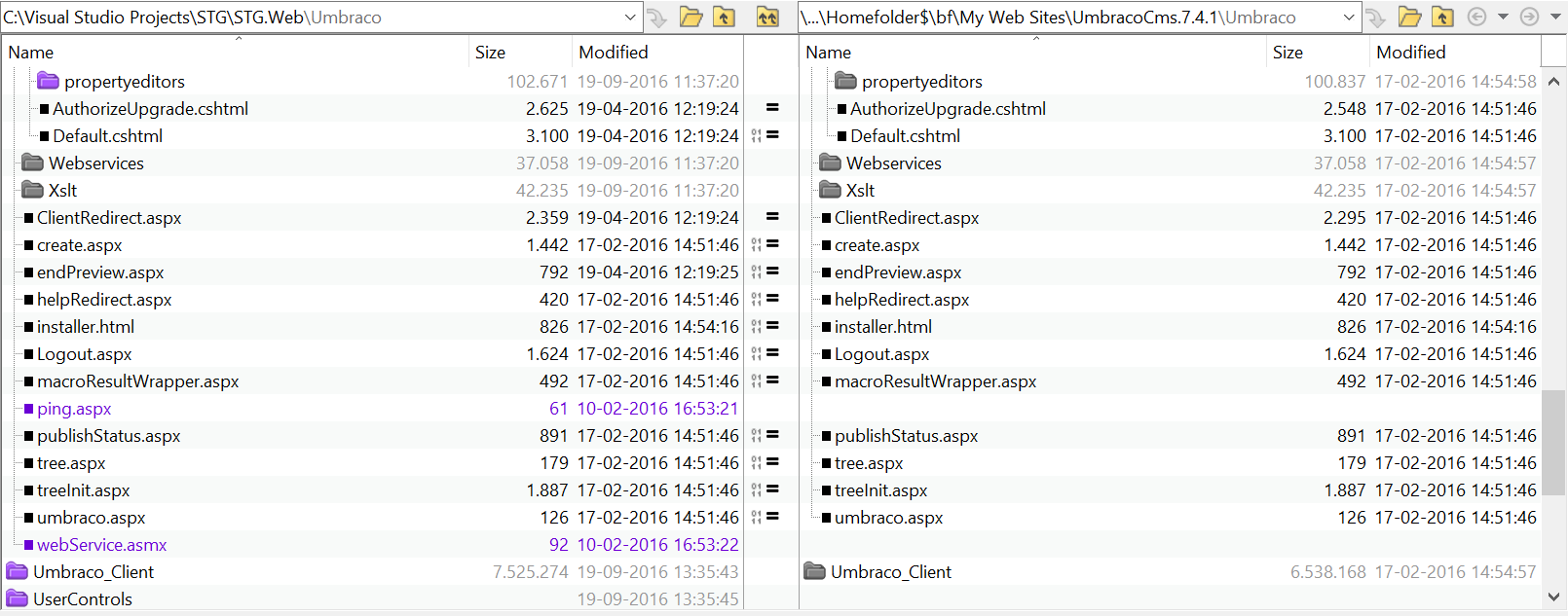Select macroResultWrapper.aspx in the right pane
The width and height of the screenshot is (1568, 616).
pos(936,381)
